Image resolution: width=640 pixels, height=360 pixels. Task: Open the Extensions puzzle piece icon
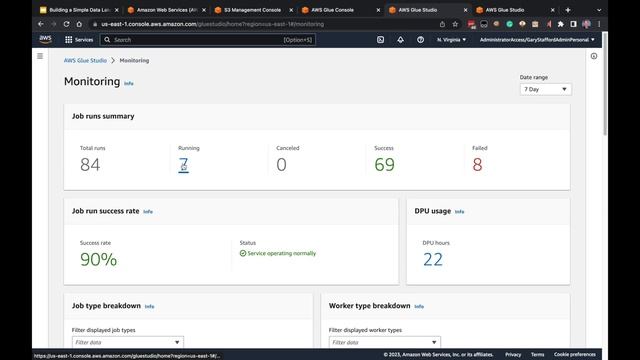pyautogui.click(x=561, y=24)
